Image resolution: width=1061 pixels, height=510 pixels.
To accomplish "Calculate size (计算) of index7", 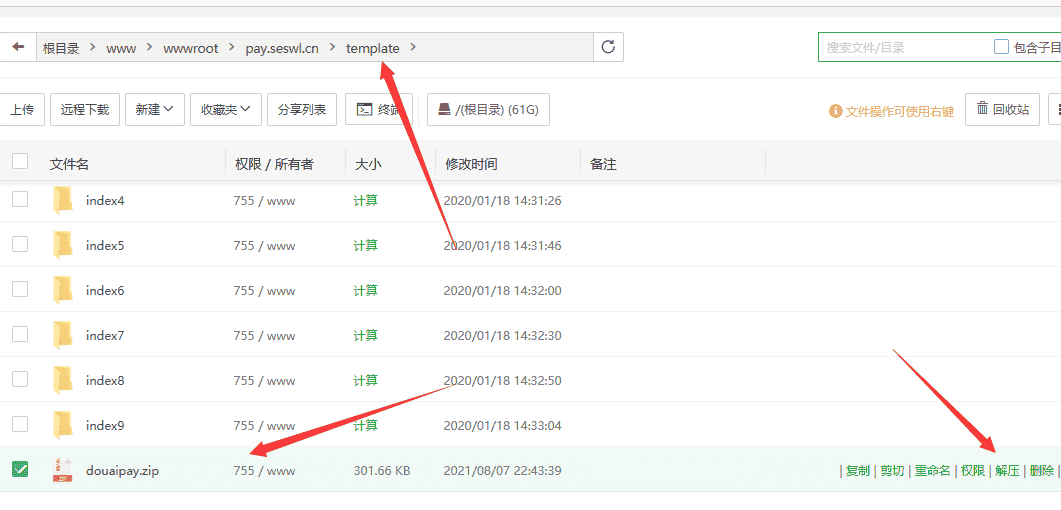I will coord(365,335).
